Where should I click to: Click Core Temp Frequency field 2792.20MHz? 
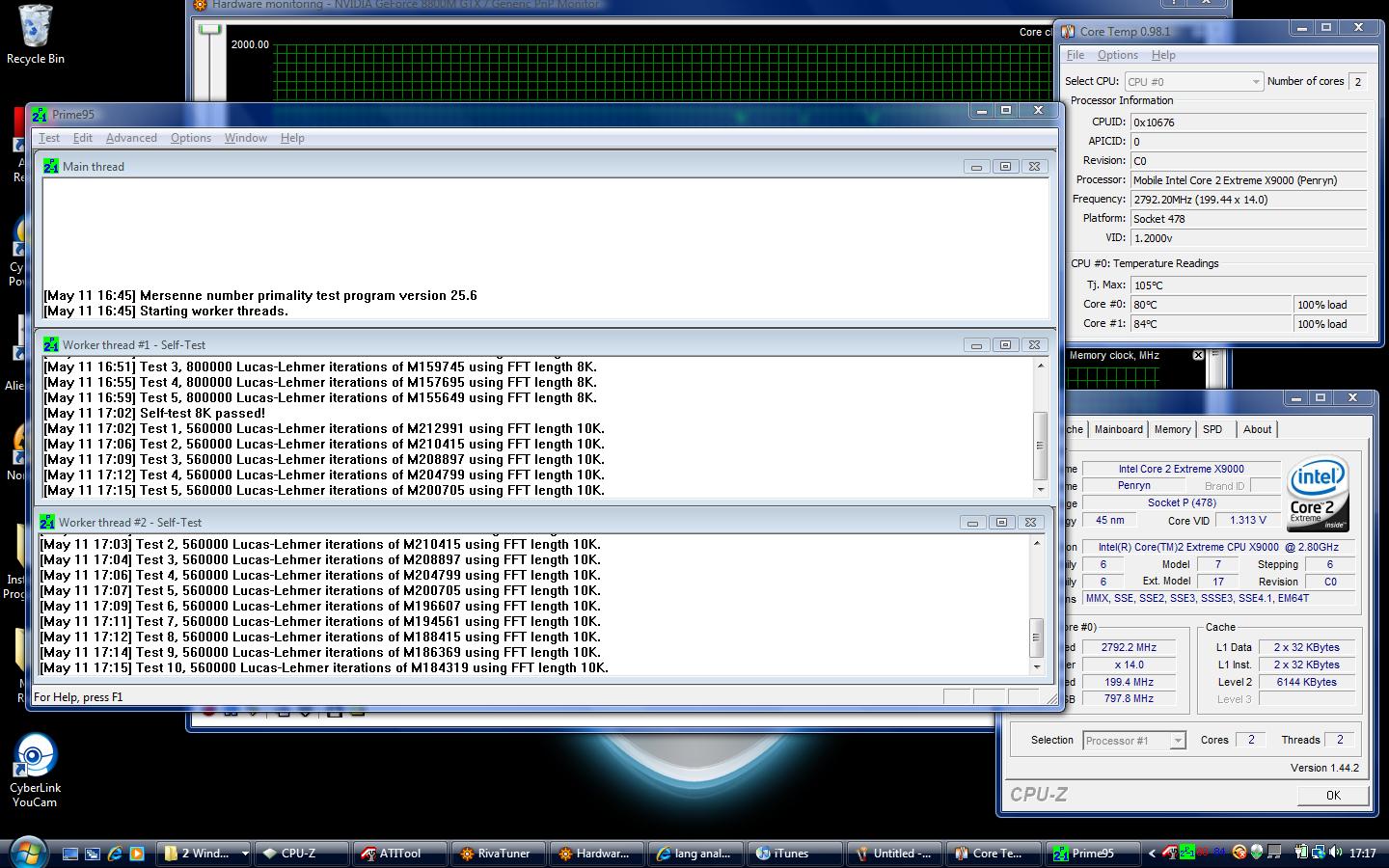[1248, 200]
